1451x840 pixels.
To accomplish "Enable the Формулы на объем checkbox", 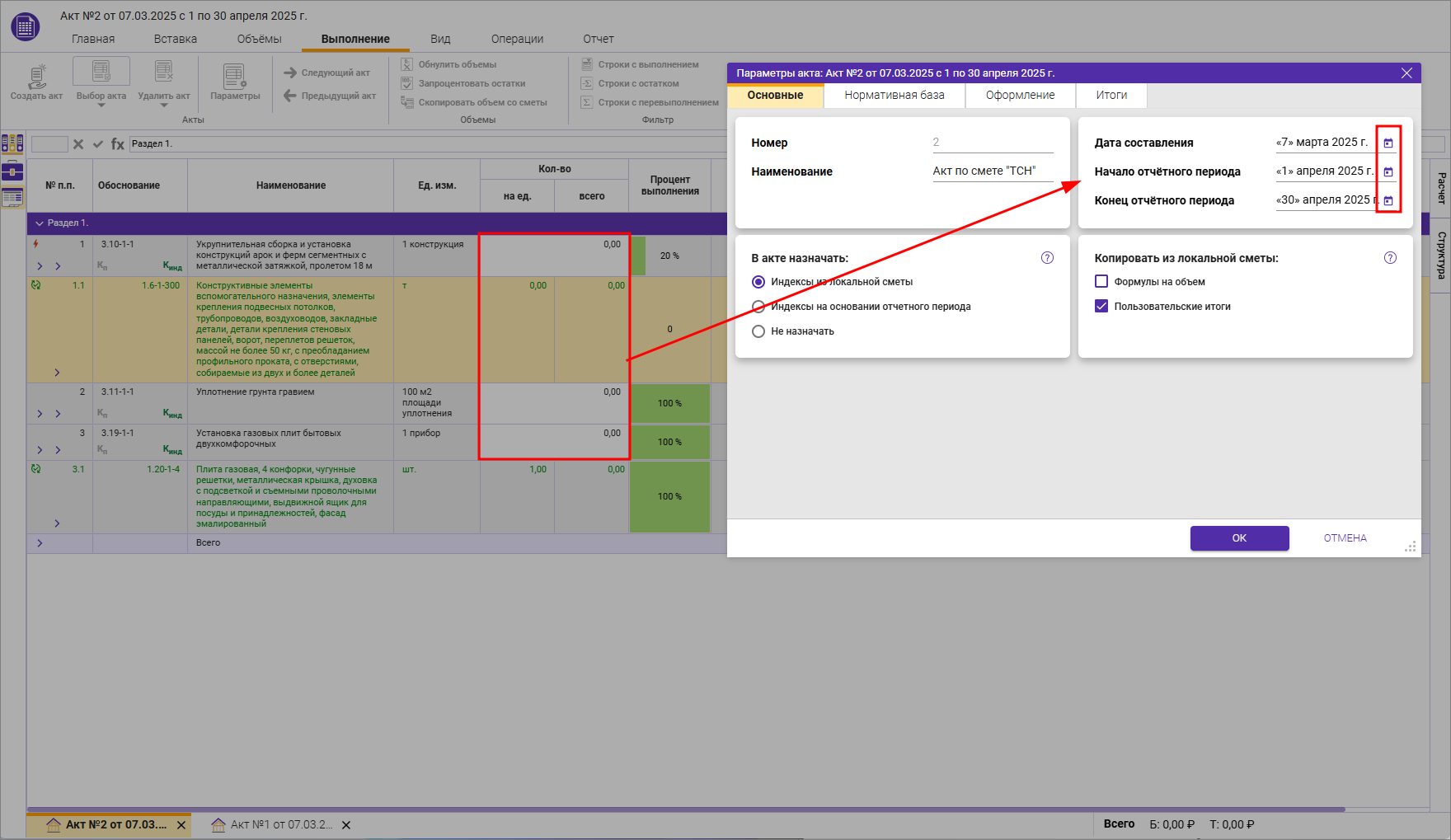I will click(1101, 282).
